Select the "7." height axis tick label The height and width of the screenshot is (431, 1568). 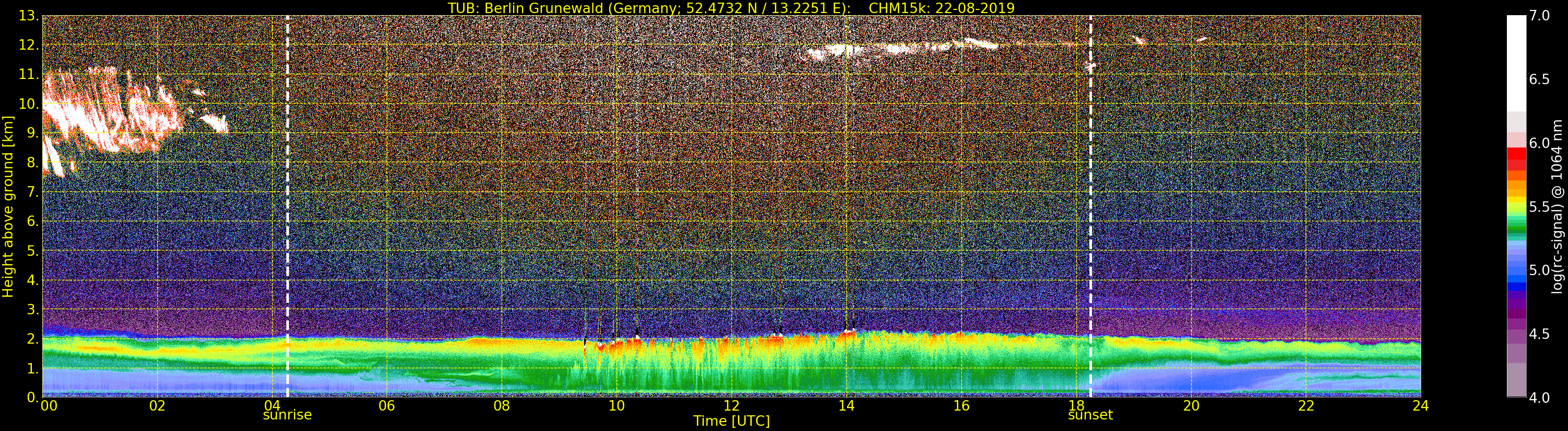pos(33,192)
